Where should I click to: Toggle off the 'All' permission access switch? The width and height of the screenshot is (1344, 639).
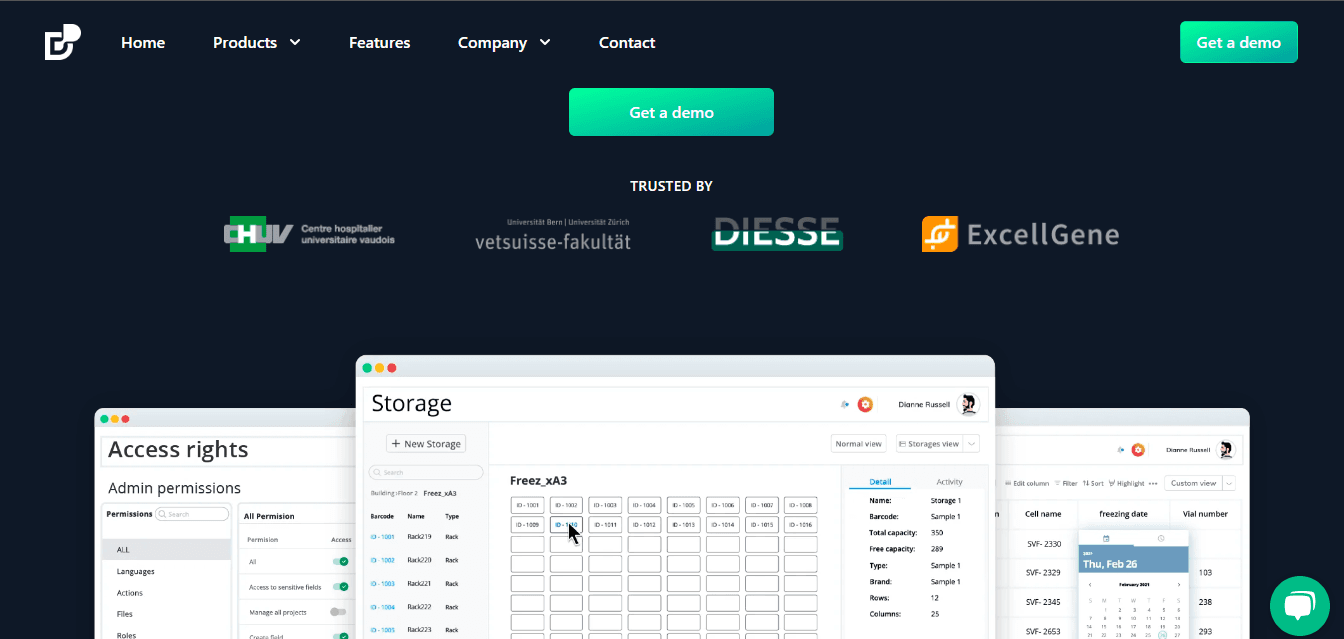pos(341,562)
